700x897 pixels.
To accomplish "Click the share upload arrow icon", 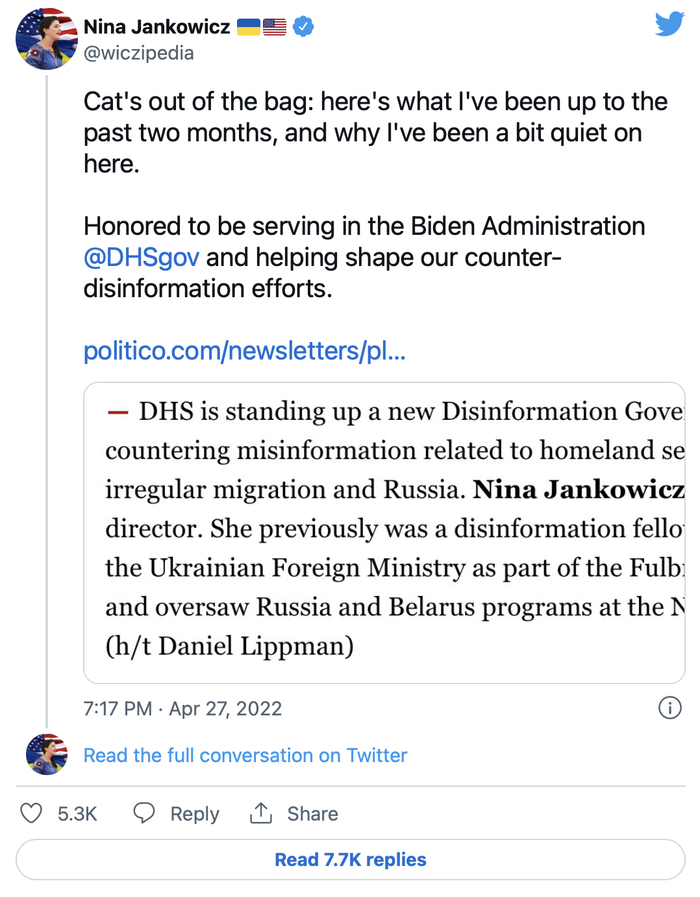I will pos(261,813).
